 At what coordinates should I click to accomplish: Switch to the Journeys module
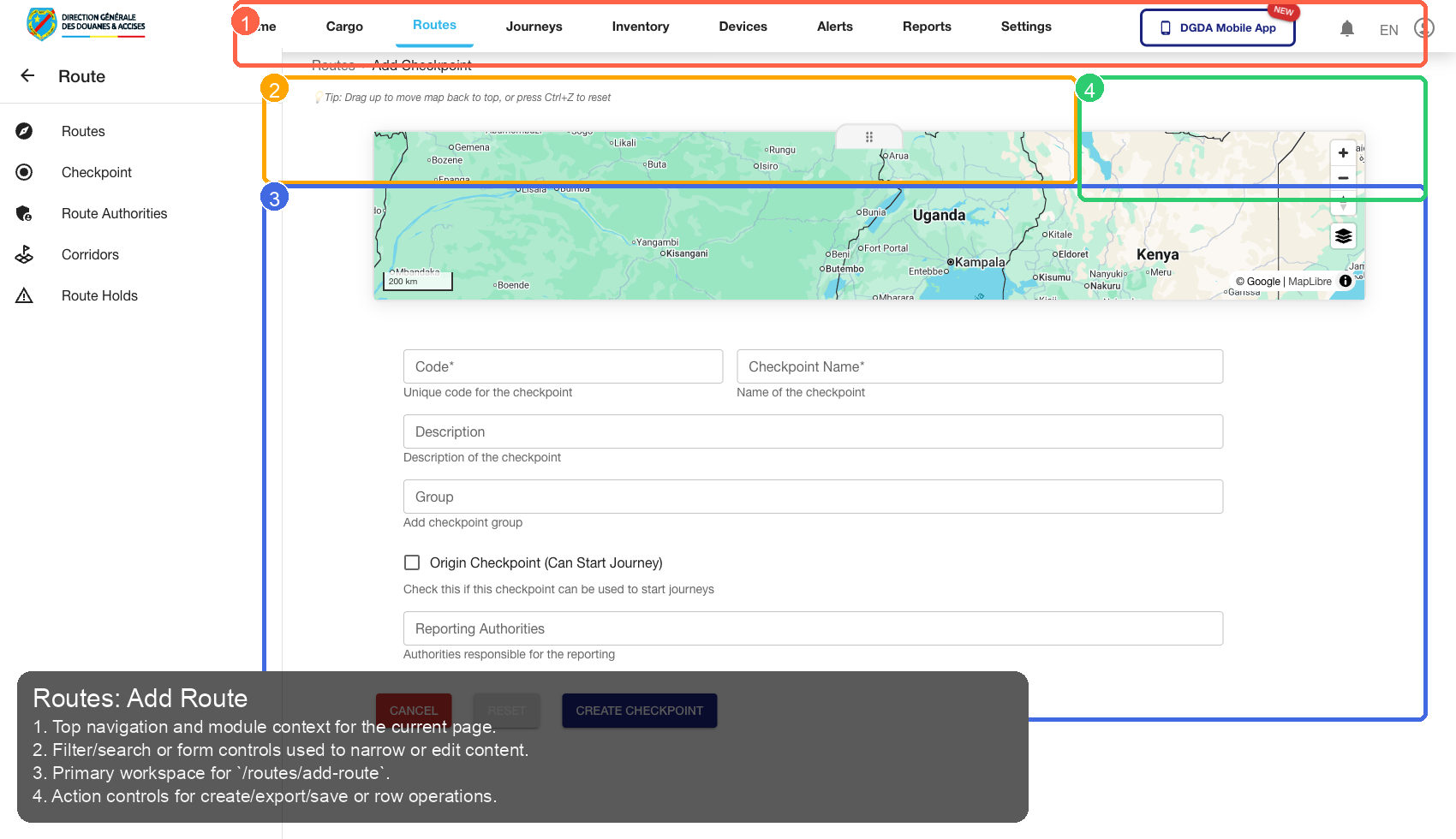[x=534, y=27]
